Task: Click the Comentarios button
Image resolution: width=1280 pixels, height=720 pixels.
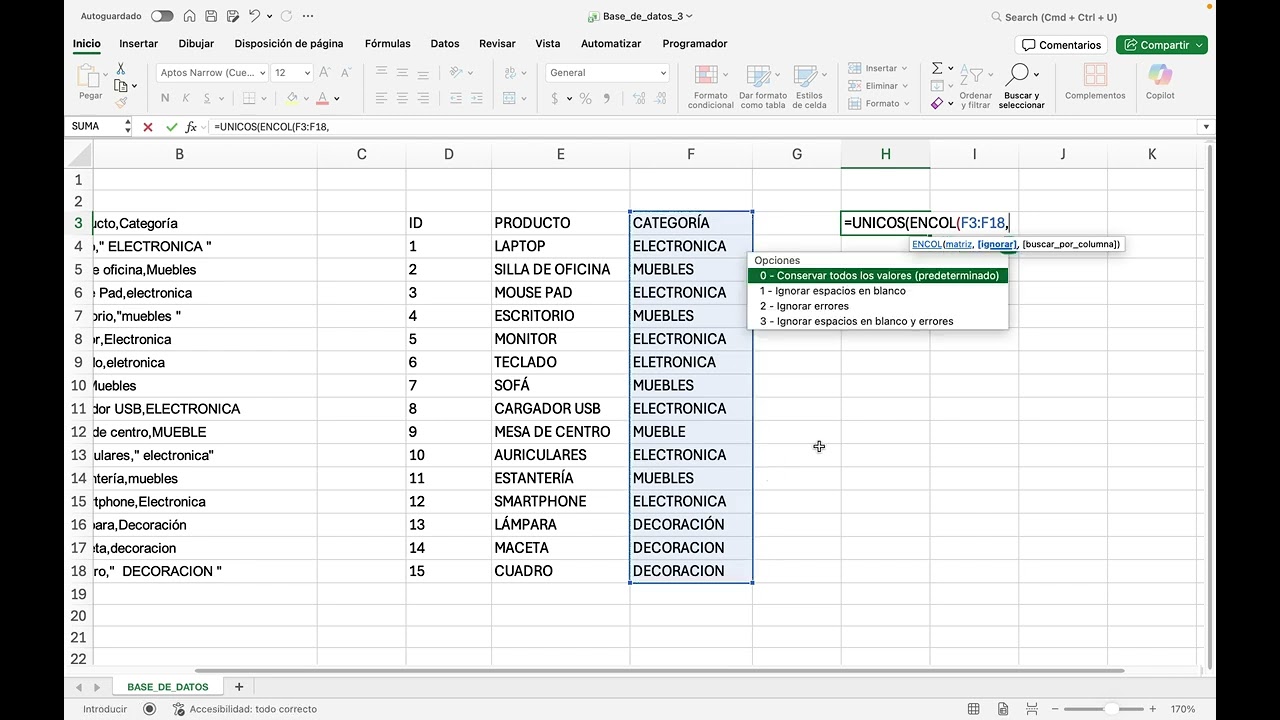Action: tap(1061, 45)
